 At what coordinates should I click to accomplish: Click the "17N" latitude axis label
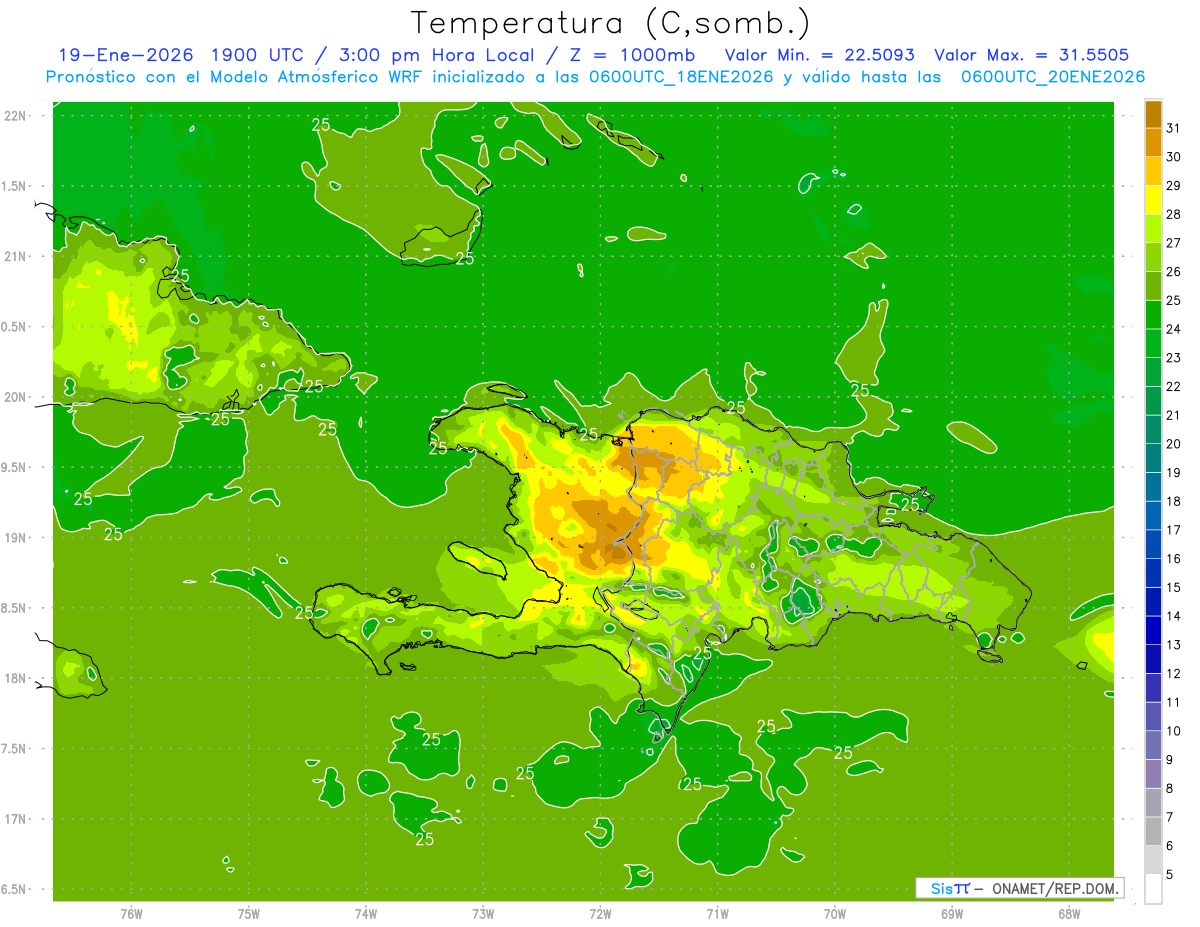tap(16, 820)
